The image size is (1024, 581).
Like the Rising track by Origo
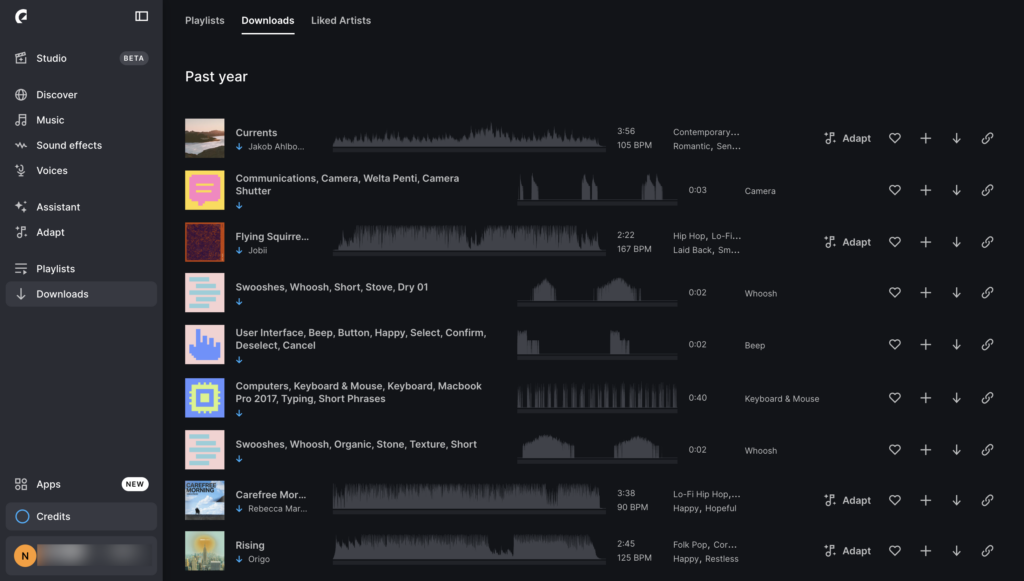click(x=895, y=551)
